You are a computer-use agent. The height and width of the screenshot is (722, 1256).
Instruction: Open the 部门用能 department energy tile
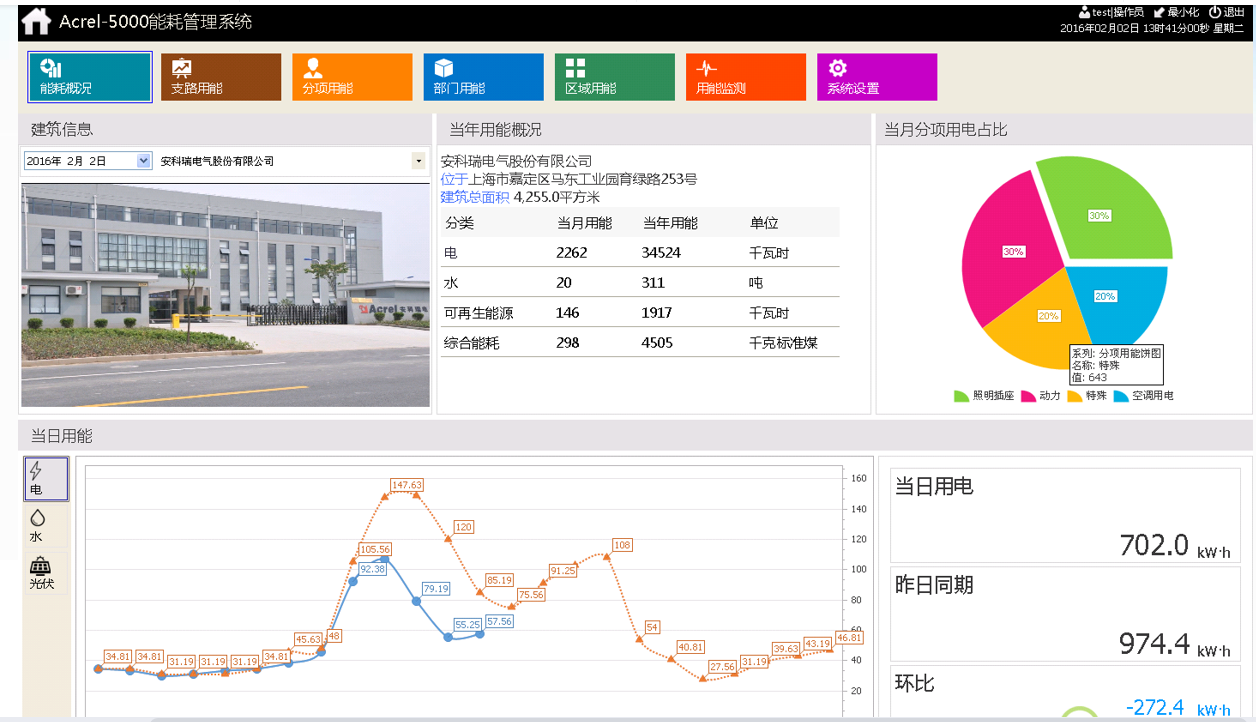[x=483, y=77]
